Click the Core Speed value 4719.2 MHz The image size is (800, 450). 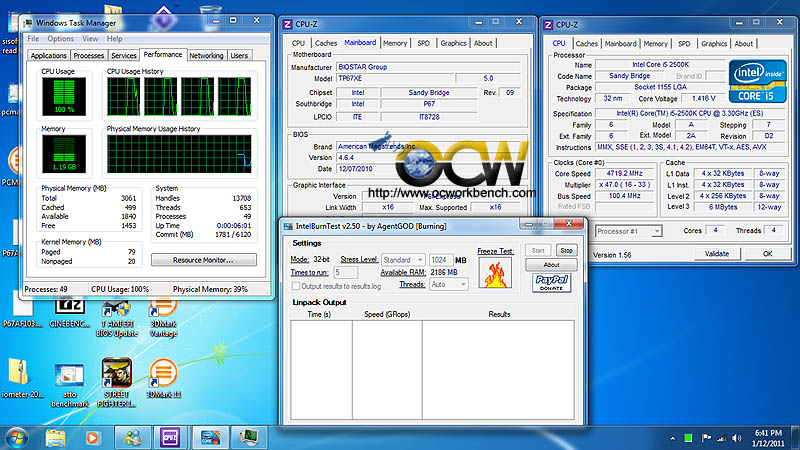point(624,173)
